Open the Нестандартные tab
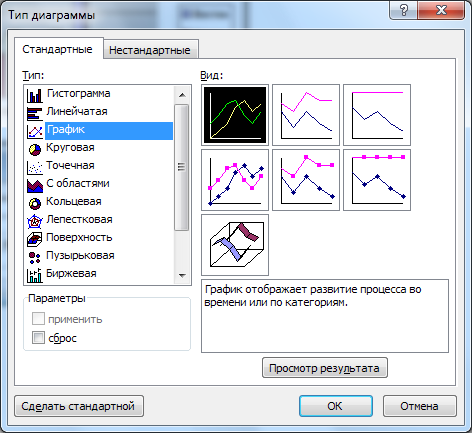This screenshot has height=433, width=472. coord(150,50)
